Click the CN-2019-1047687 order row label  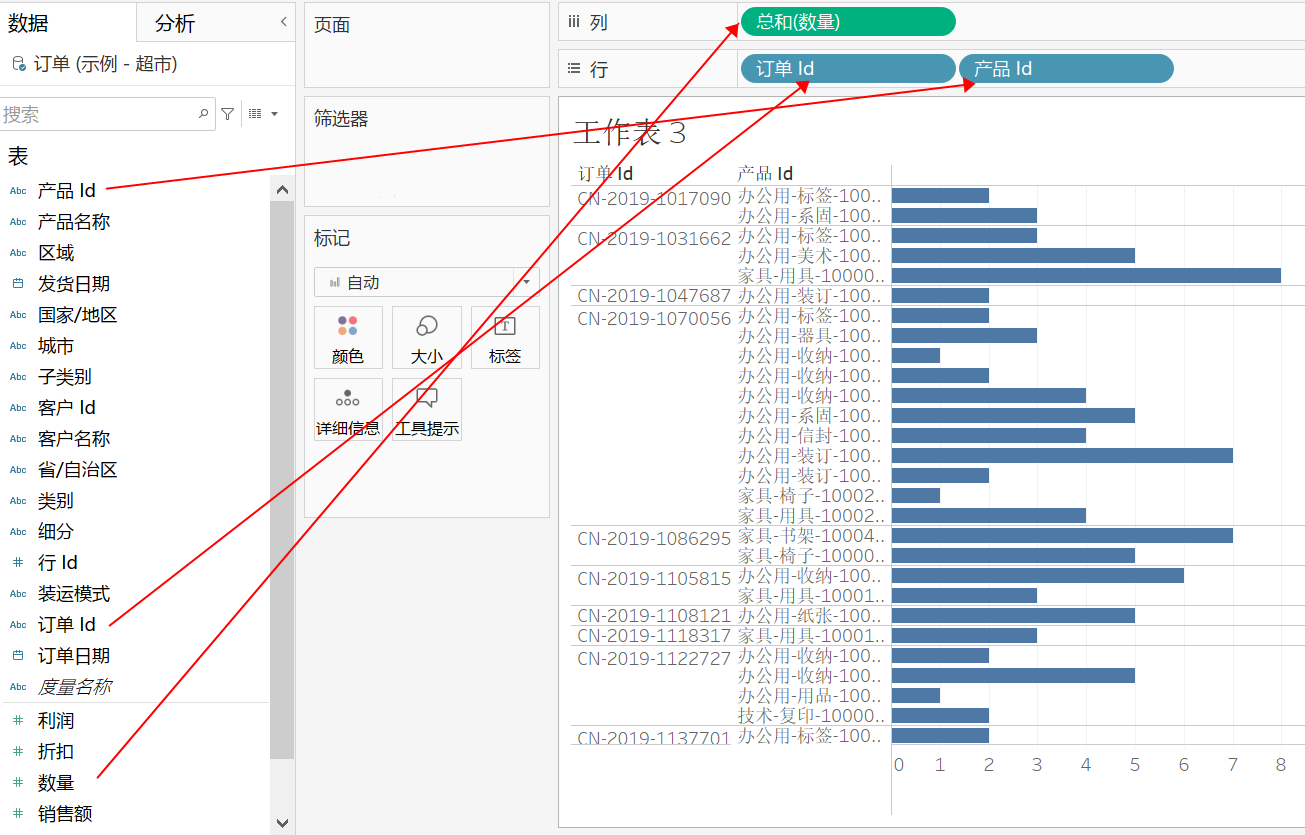(654, 296)
